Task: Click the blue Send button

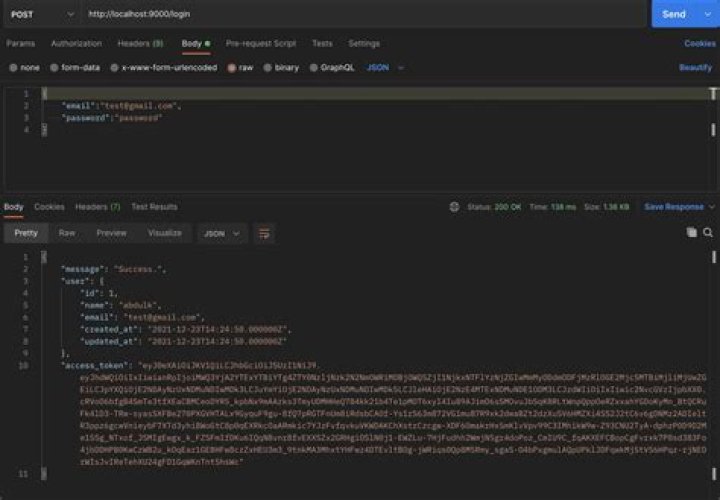Action: (x=674, y=14)
